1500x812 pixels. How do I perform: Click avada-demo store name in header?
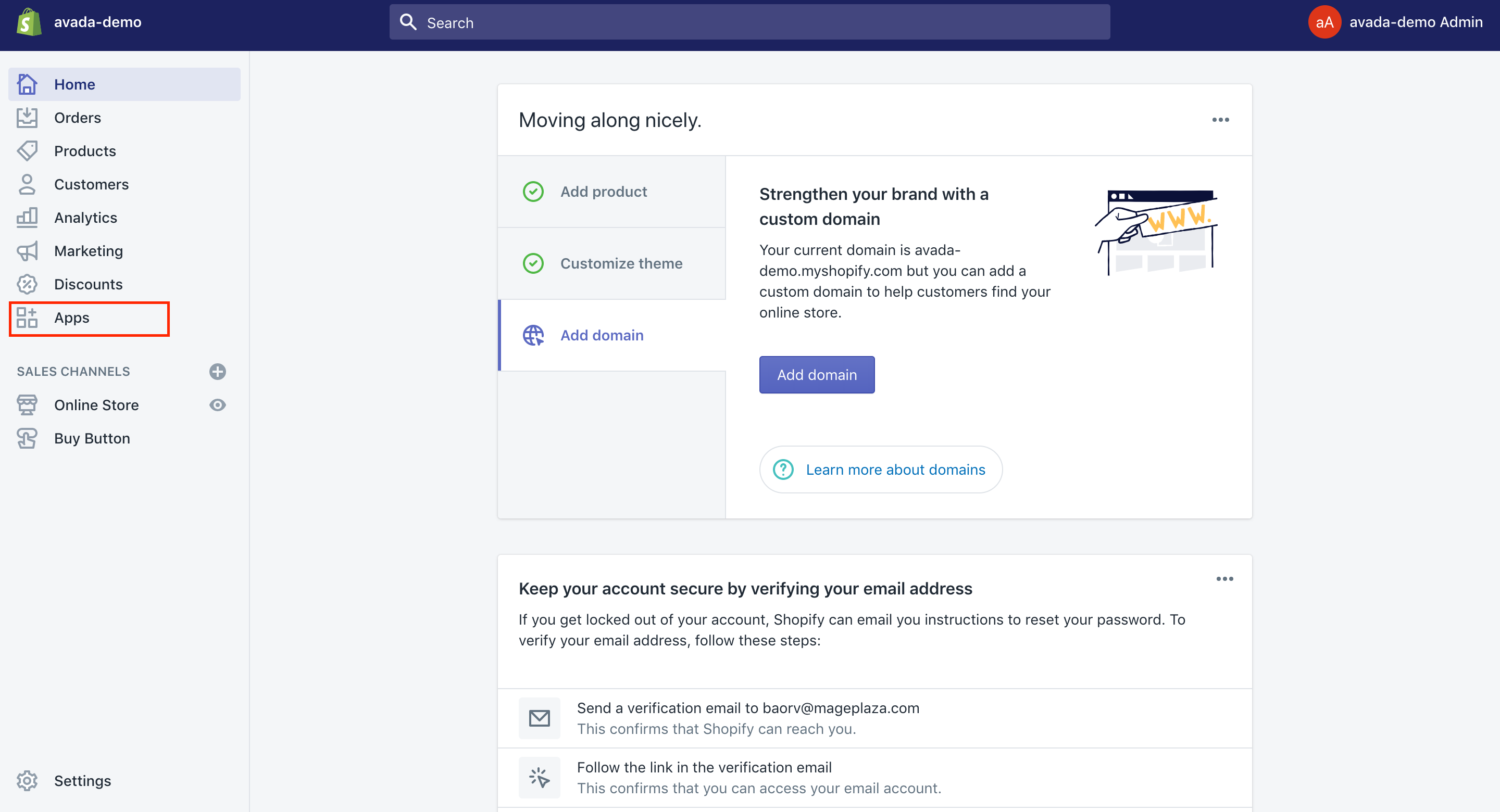point(97,22)
